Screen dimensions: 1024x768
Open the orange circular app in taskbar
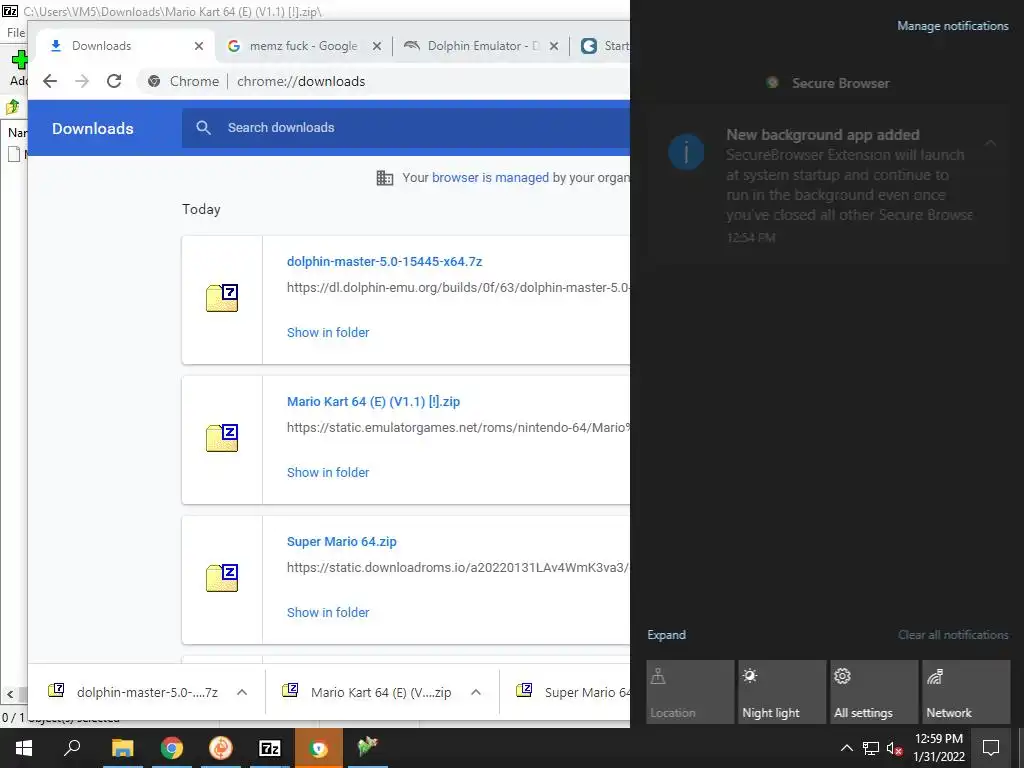tap(221, 748)
